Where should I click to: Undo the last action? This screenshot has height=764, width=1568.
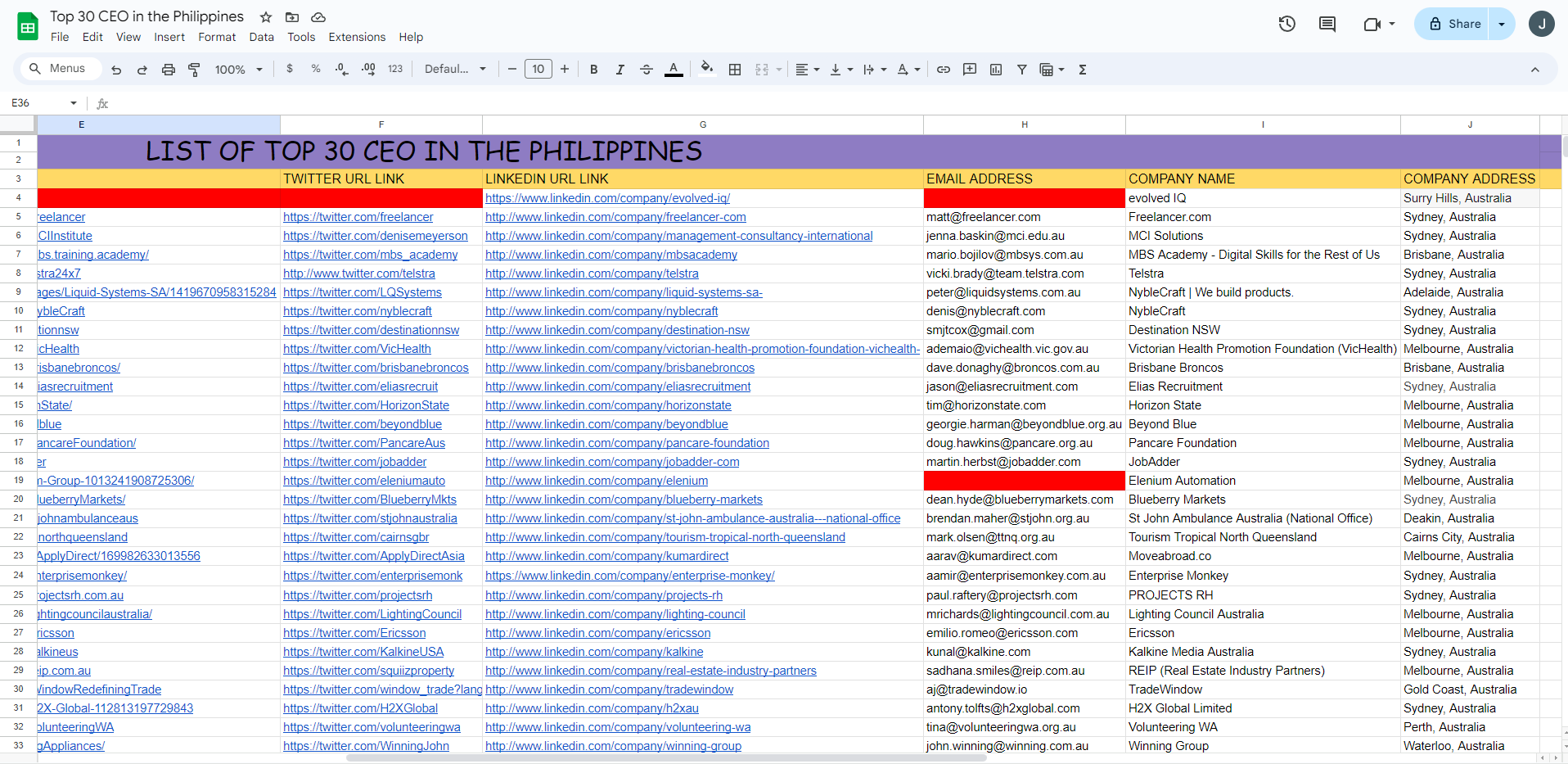(x=116, y=70)
